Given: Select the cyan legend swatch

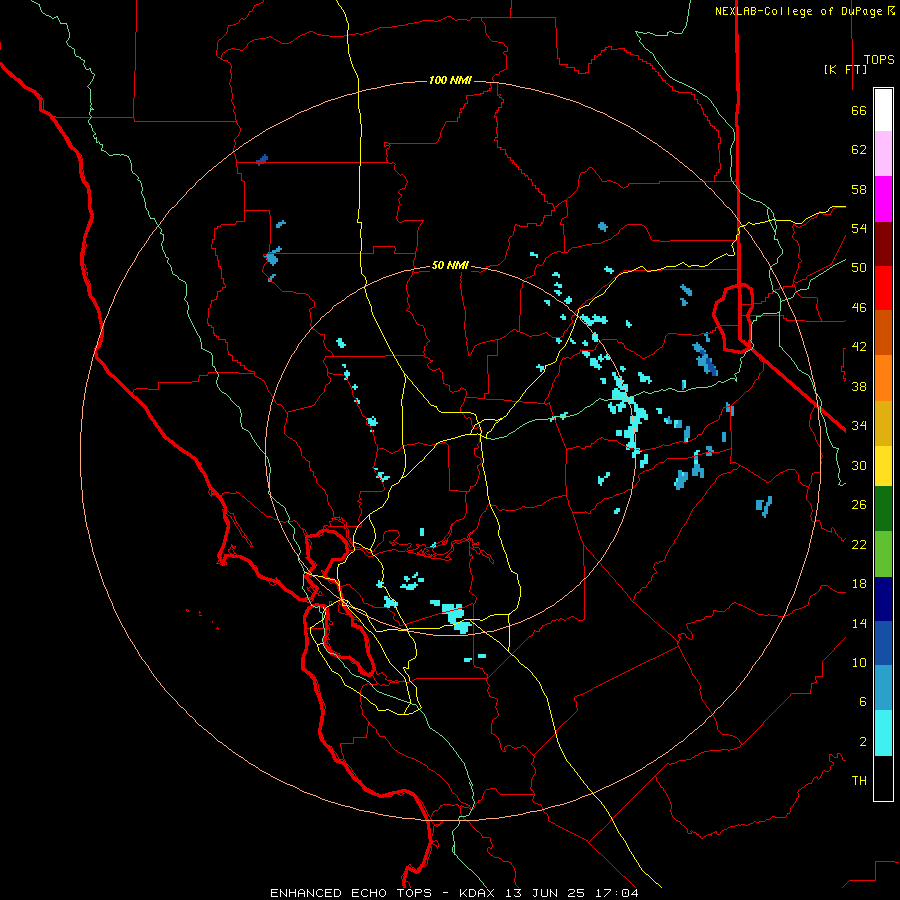Looking at the screenshot, I should coord(883,733).
